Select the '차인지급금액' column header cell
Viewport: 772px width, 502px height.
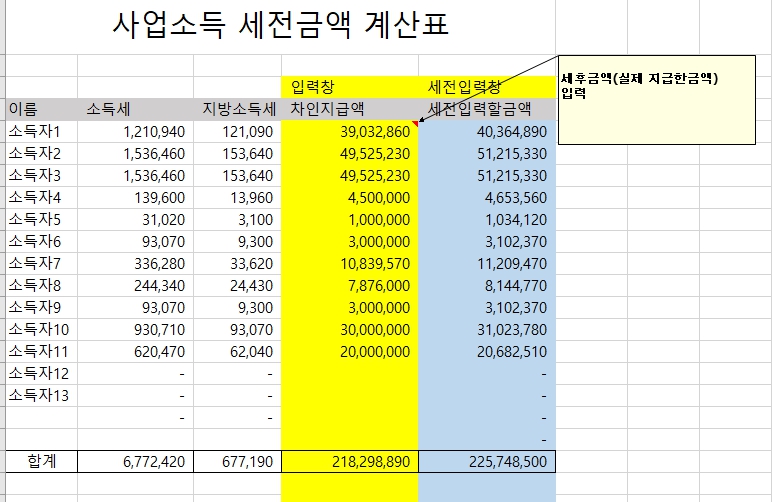pos(350,109)
